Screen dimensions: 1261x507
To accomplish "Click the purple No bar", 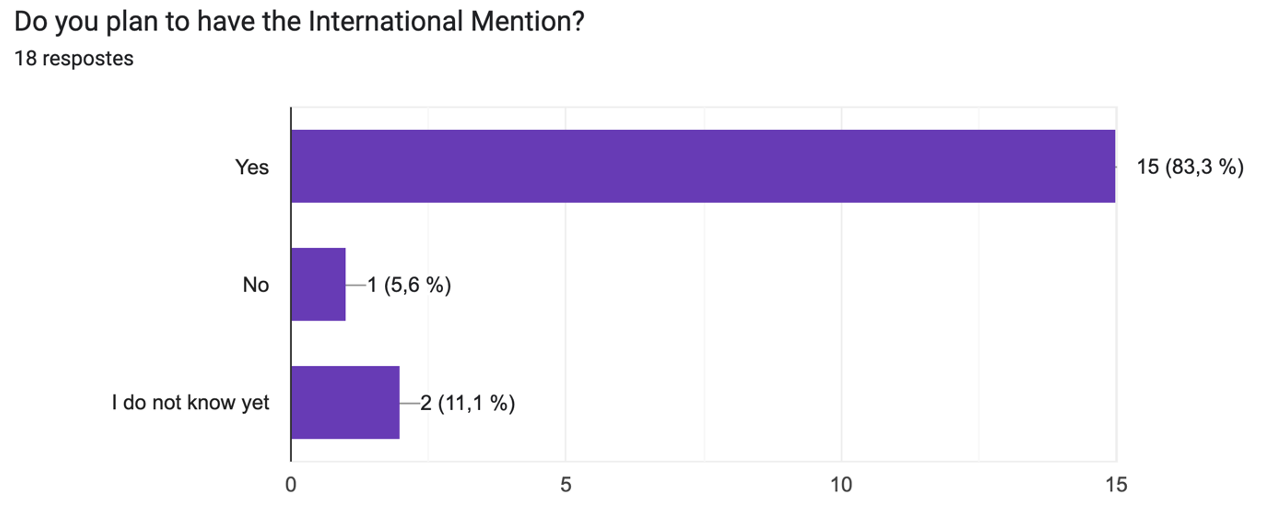I will (318, 285).
